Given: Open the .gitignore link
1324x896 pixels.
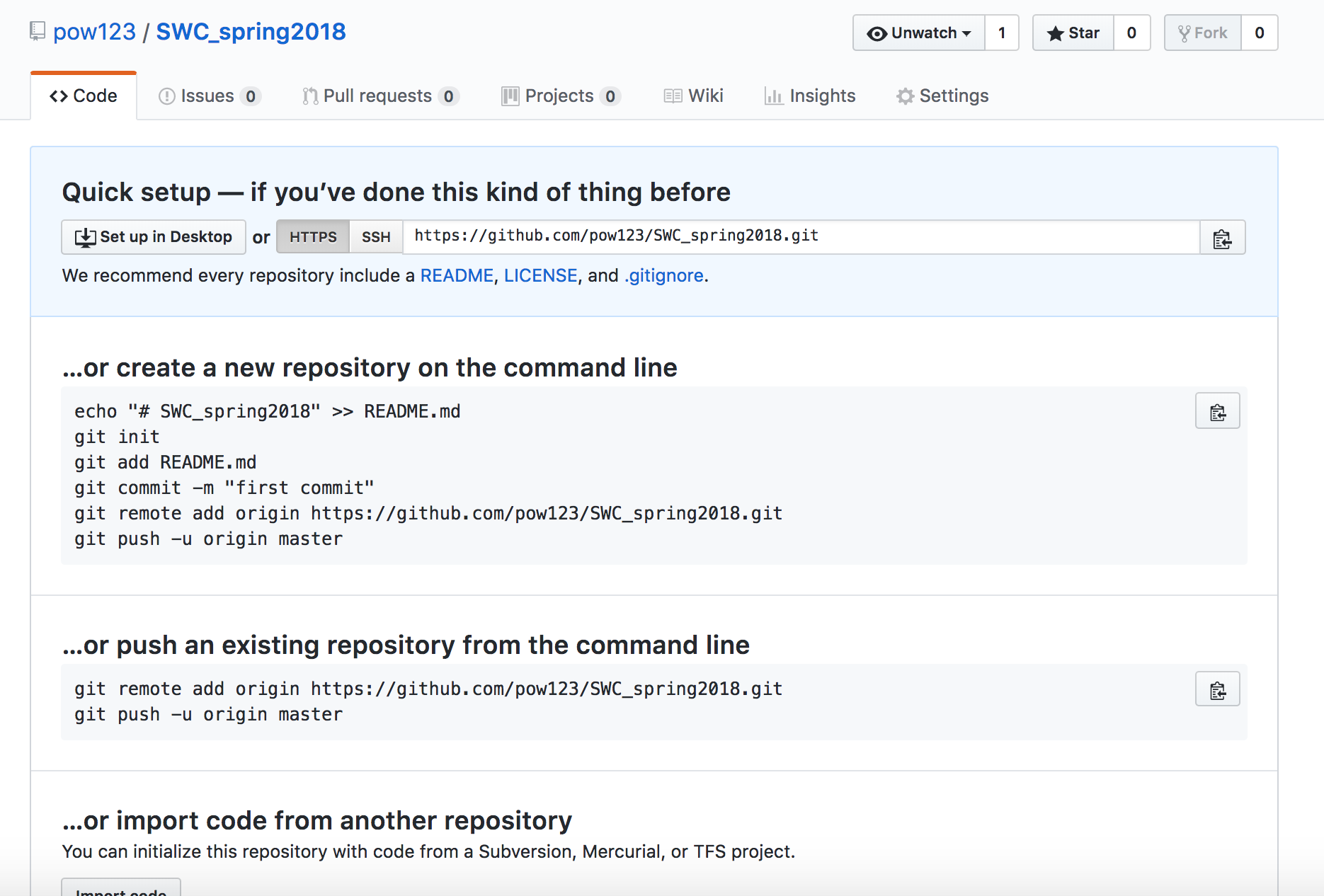Looking at the screenshot, I should [663, 275].
